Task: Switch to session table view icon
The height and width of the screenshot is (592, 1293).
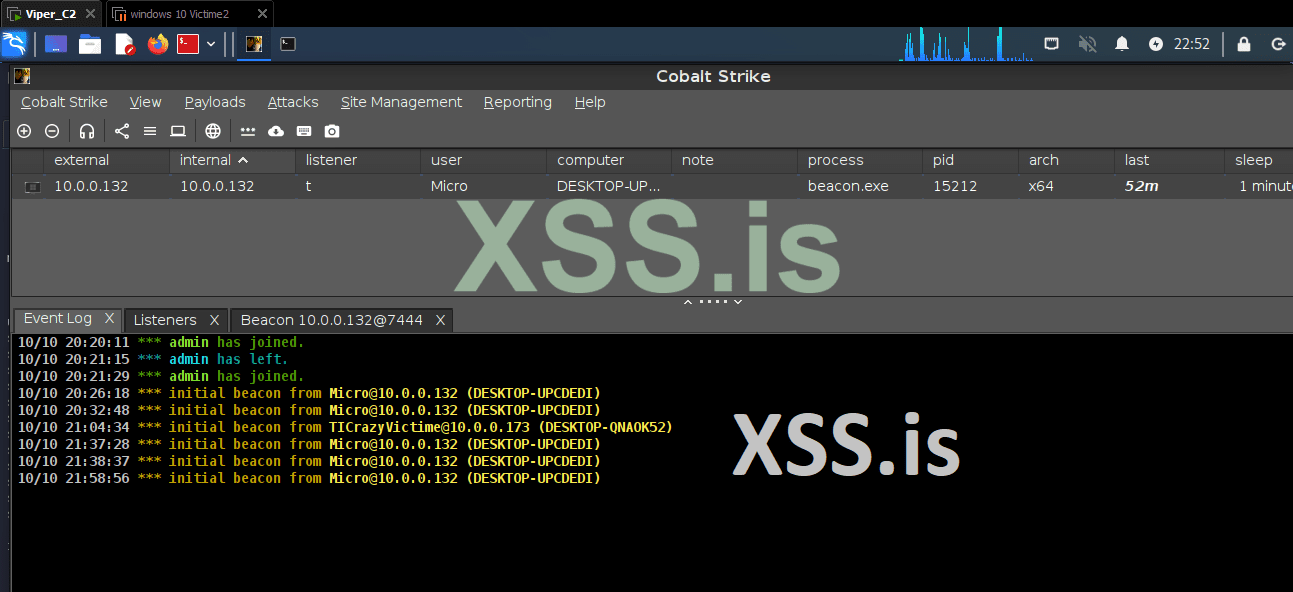Action: click(150, 131)
